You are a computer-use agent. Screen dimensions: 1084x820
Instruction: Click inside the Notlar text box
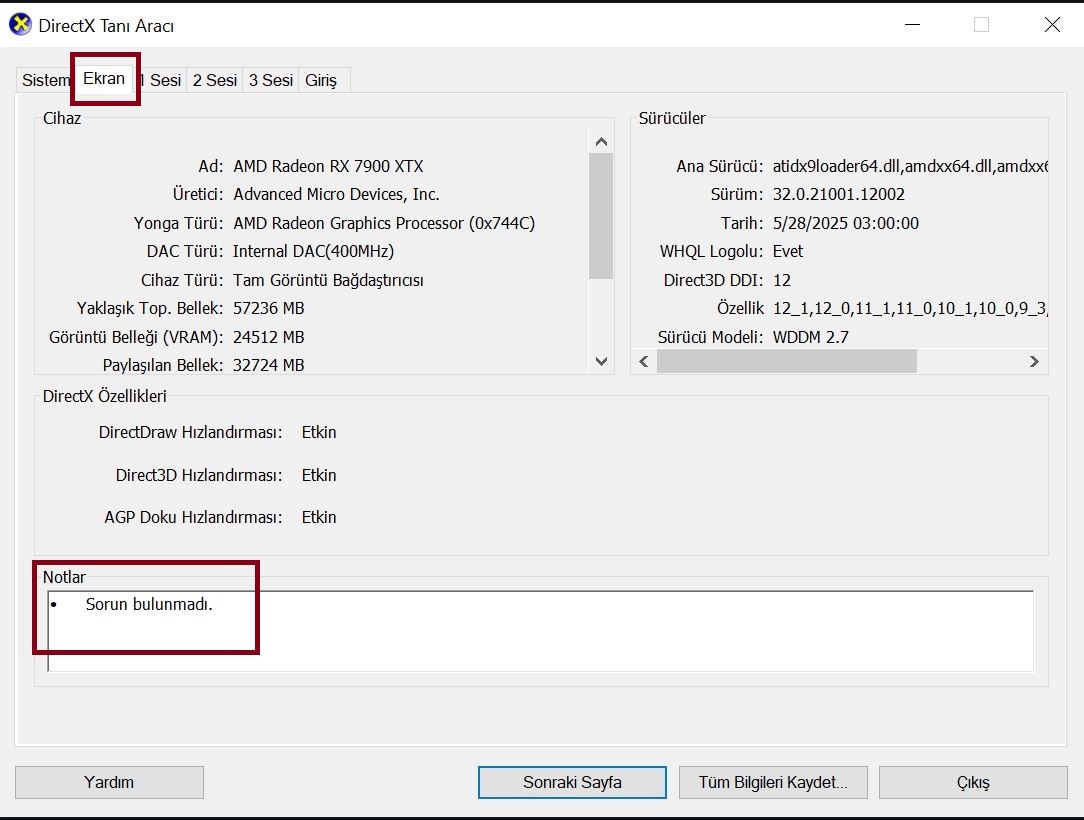[541, 631]
